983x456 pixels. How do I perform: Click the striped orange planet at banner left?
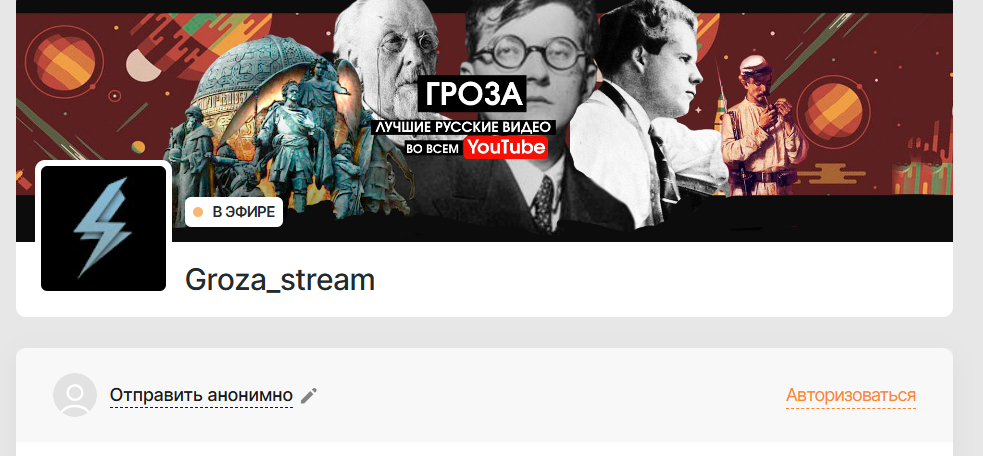(x=65, y=62)
